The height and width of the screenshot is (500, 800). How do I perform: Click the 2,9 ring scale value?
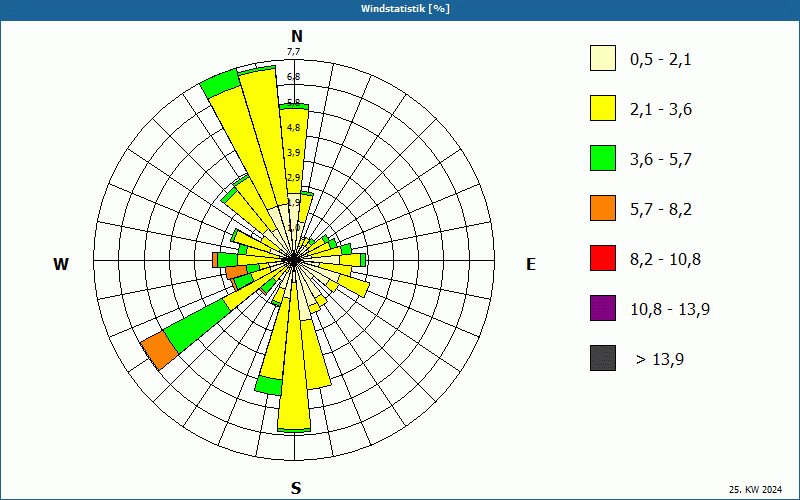[x=293, y=178]
